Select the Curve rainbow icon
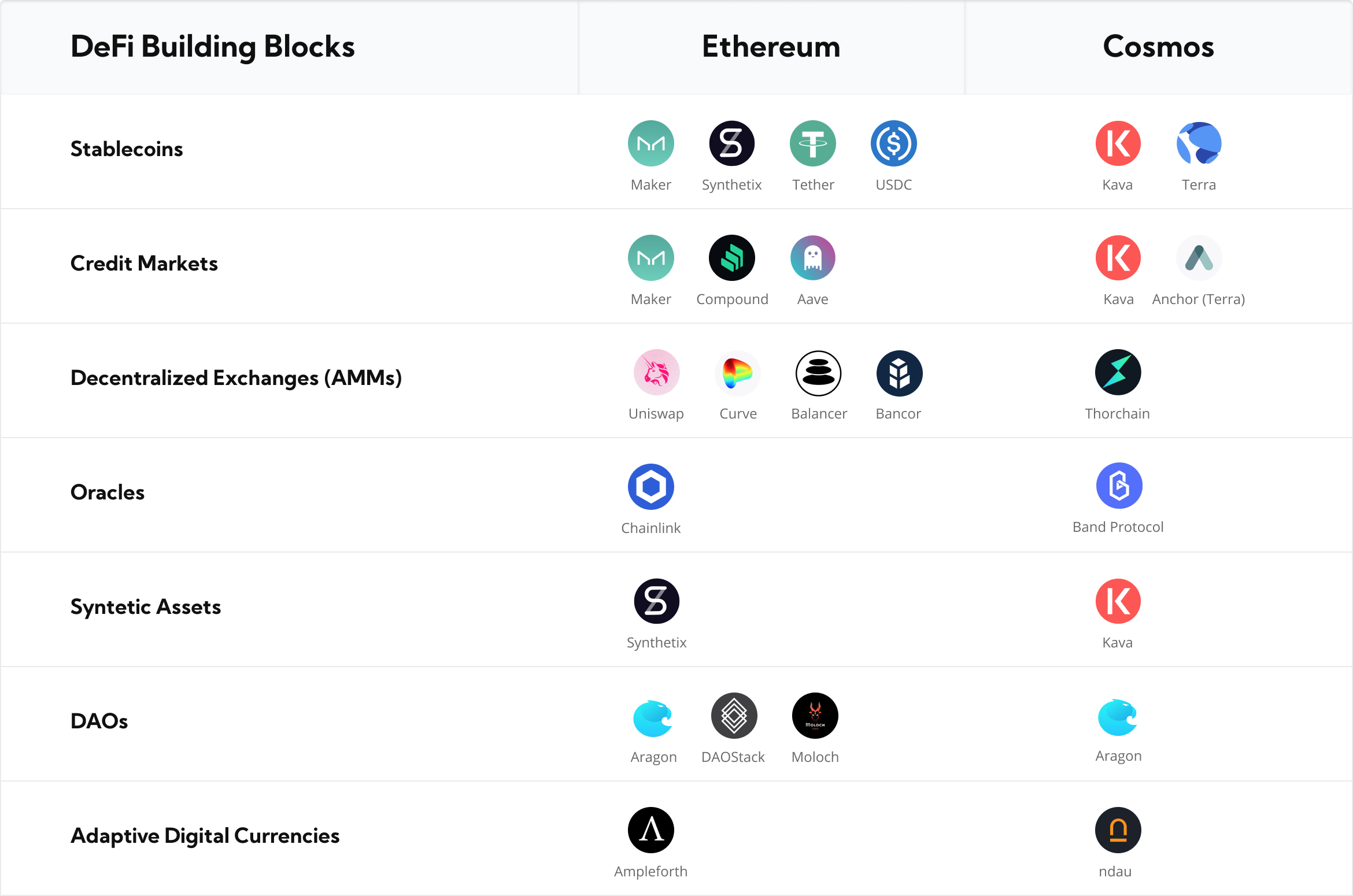This screenshot has height=896, width=1353. tap(737, 372)
